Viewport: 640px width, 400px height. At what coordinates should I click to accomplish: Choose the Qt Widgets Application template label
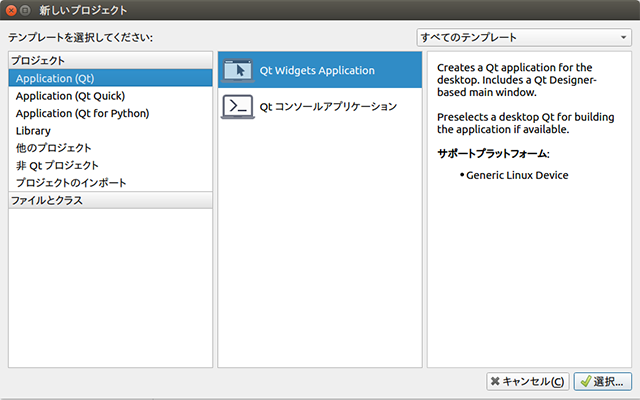tap(317, 70)
